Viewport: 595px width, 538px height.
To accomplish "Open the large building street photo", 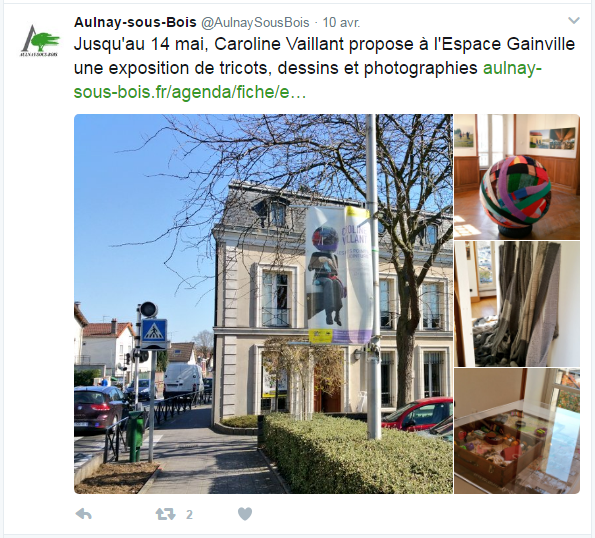I will [x=263, y=304].
